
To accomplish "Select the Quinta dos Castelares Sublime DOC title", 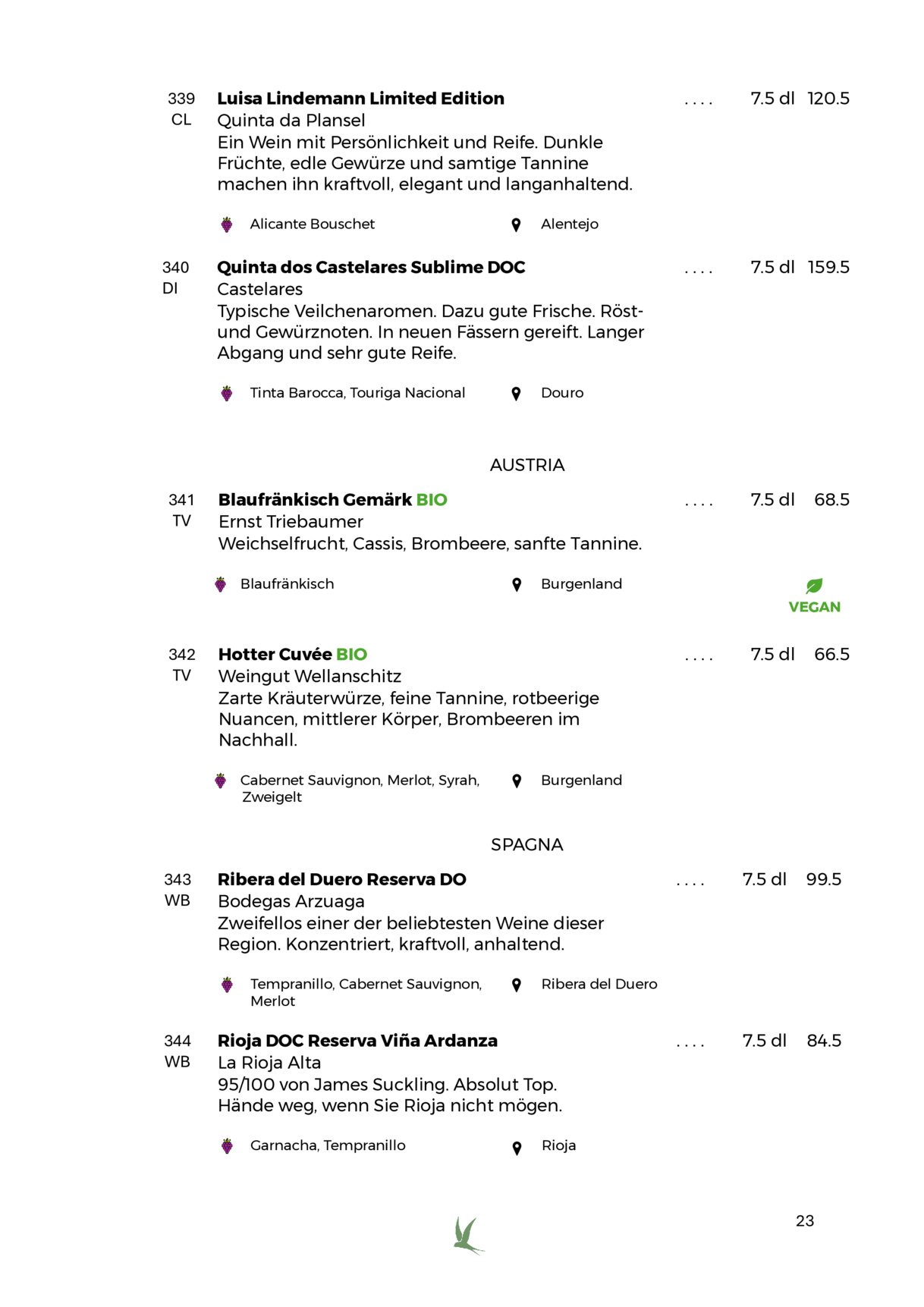I will [x=371, y=268].
